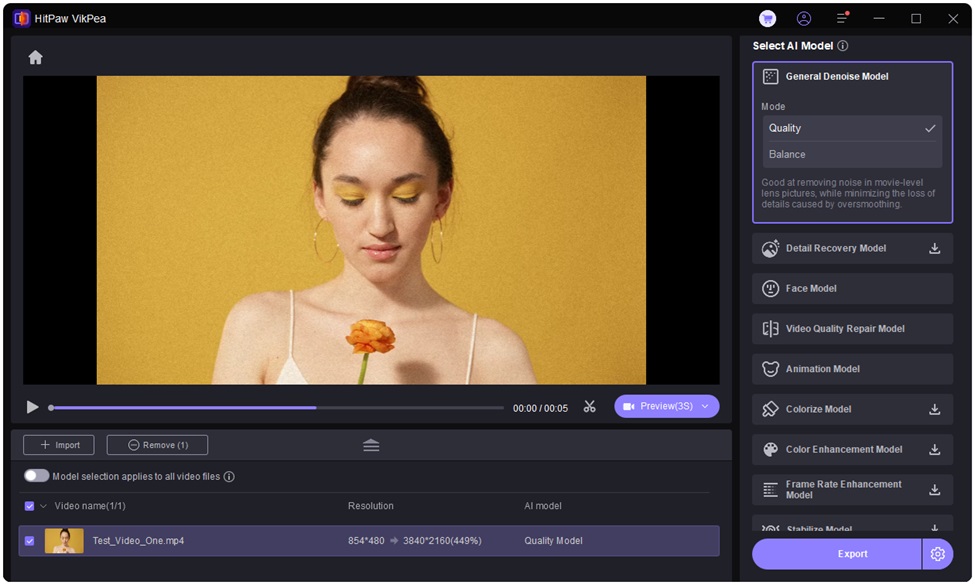This screenshot has height=585, width=975.
Task: Click info icon beside Select AI Model
Action: [843, 46]
